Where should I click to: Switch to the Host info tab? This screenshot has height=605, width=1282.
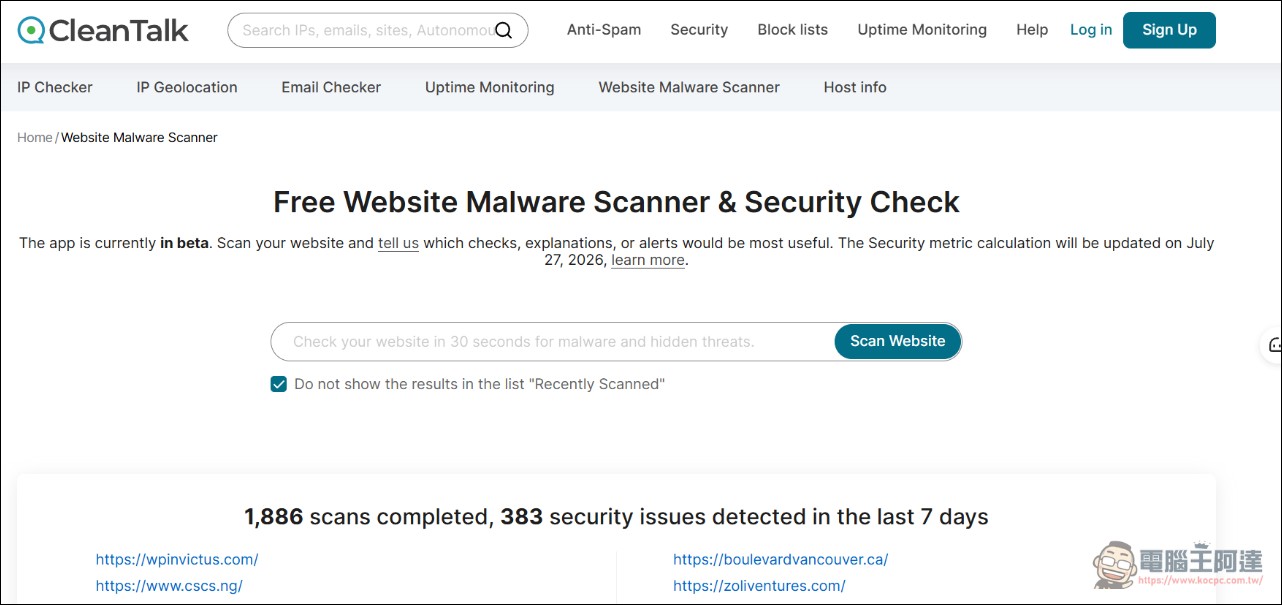point(855,87)
